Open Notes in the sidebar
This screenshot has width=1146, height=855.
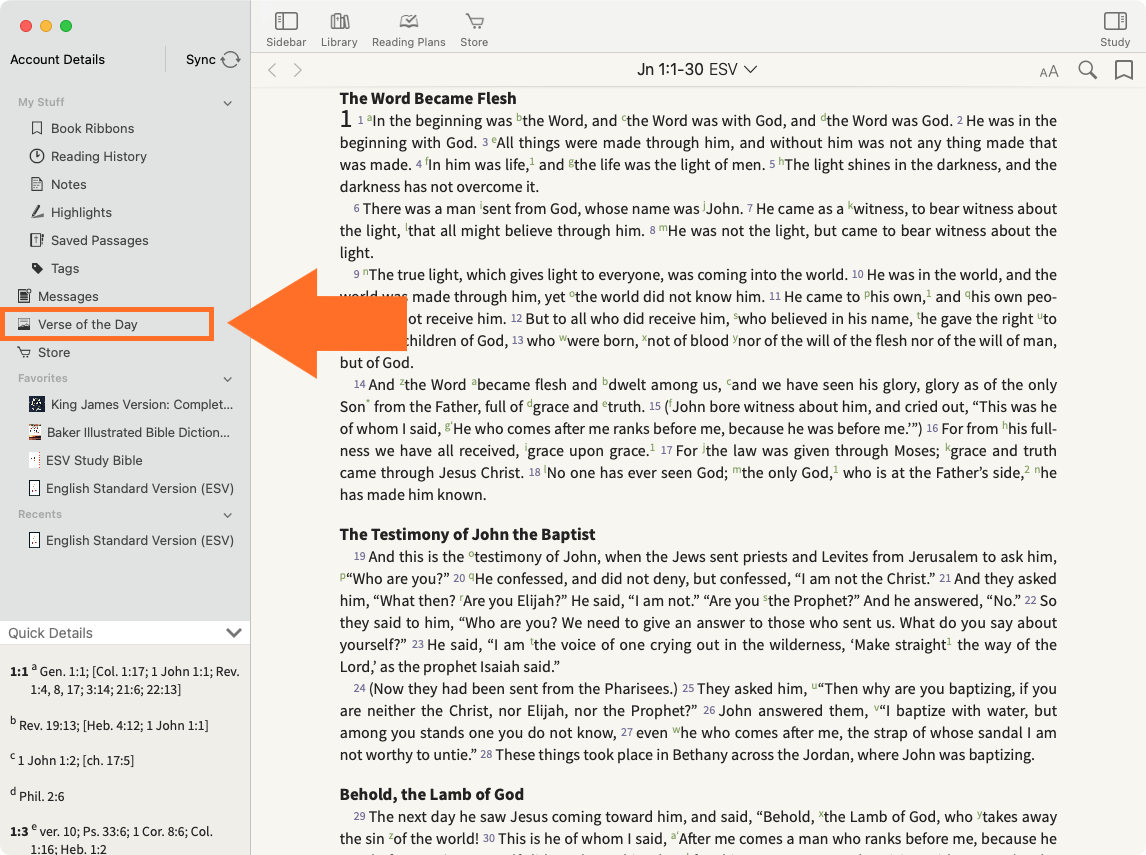pos(69,184)
